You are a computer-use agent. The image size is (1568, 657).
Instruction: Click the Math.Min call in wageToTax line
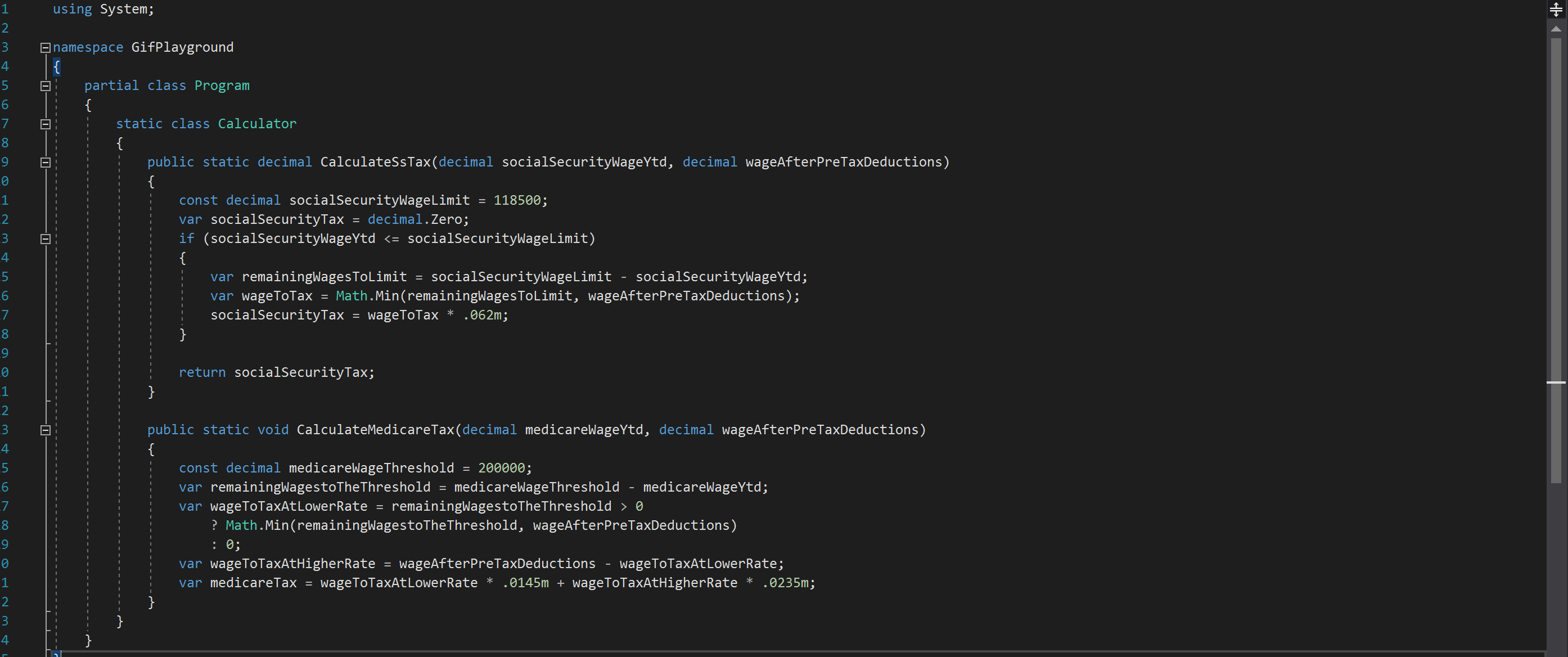pyautogui.click(x=368, y=296)
